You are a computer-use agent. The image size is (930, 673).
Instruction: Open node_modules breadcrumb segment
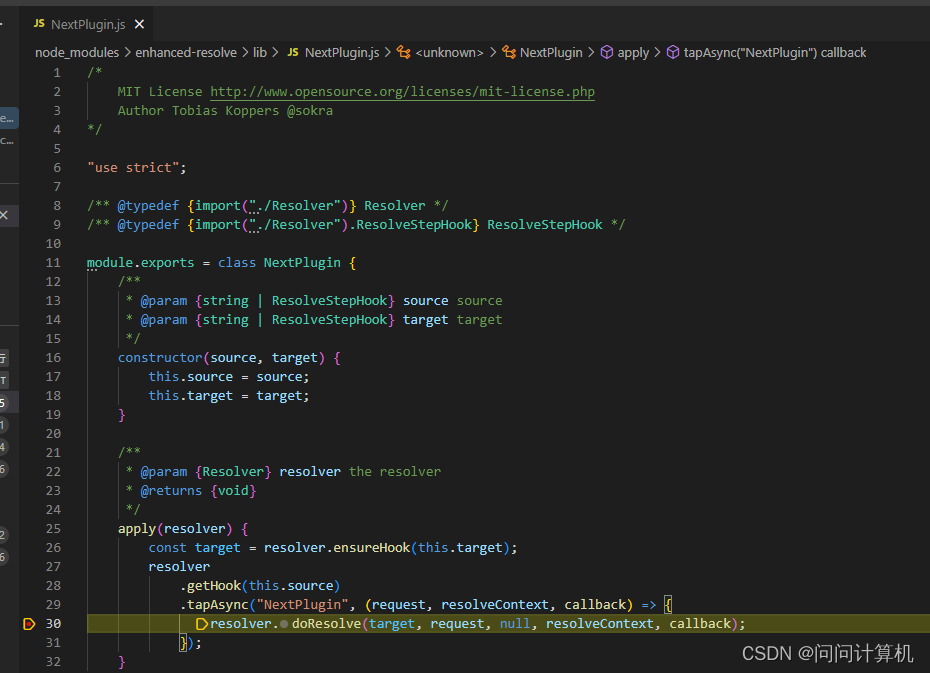[x=77, y=53]
